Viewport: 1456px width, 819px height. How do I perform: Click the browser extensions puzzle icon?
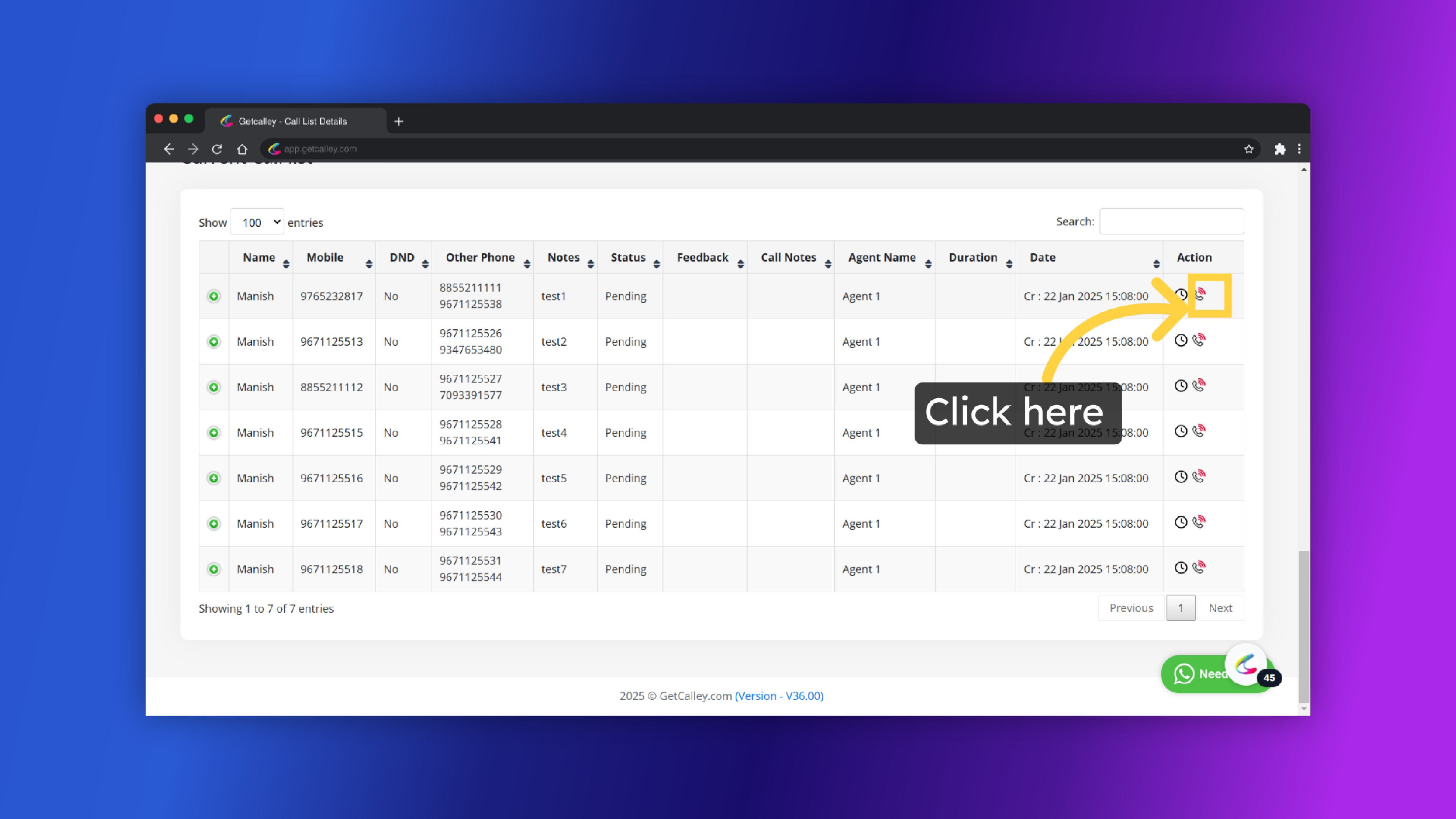[x=1280, y=149]
